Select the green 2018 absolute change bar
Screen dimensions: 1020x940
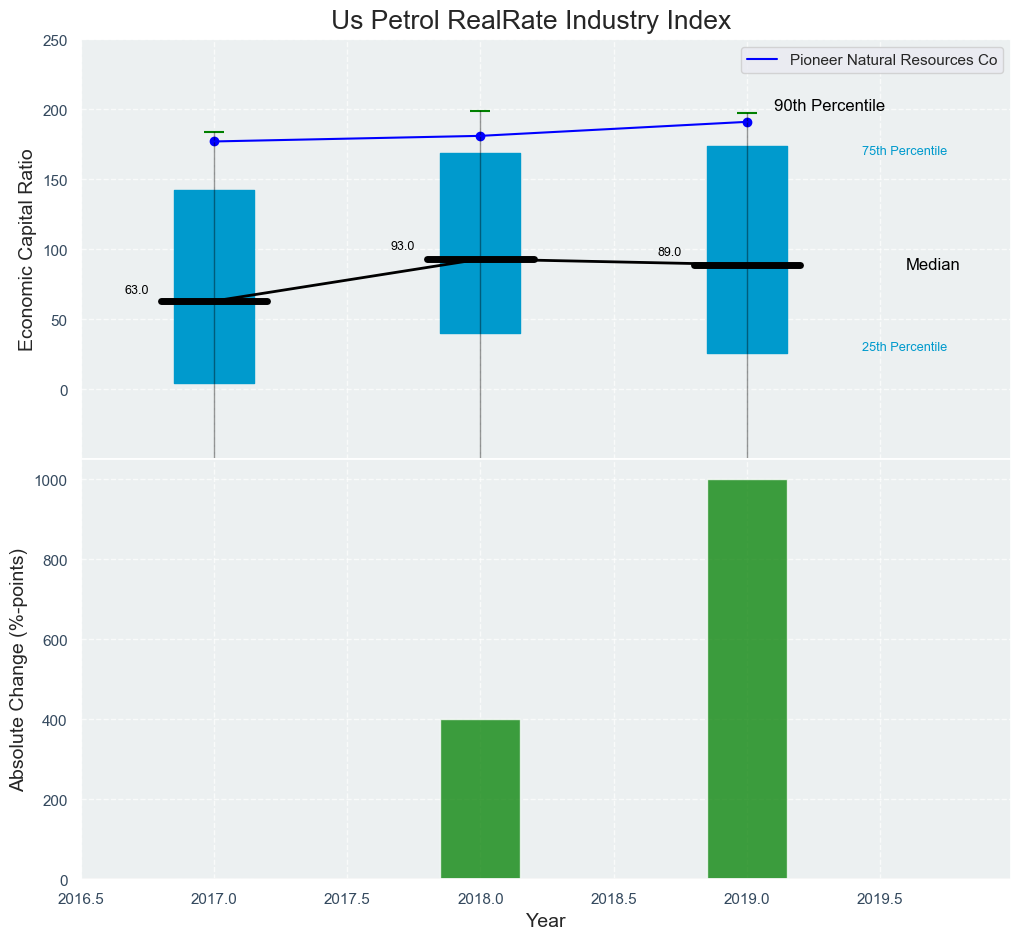pos(480,799)
